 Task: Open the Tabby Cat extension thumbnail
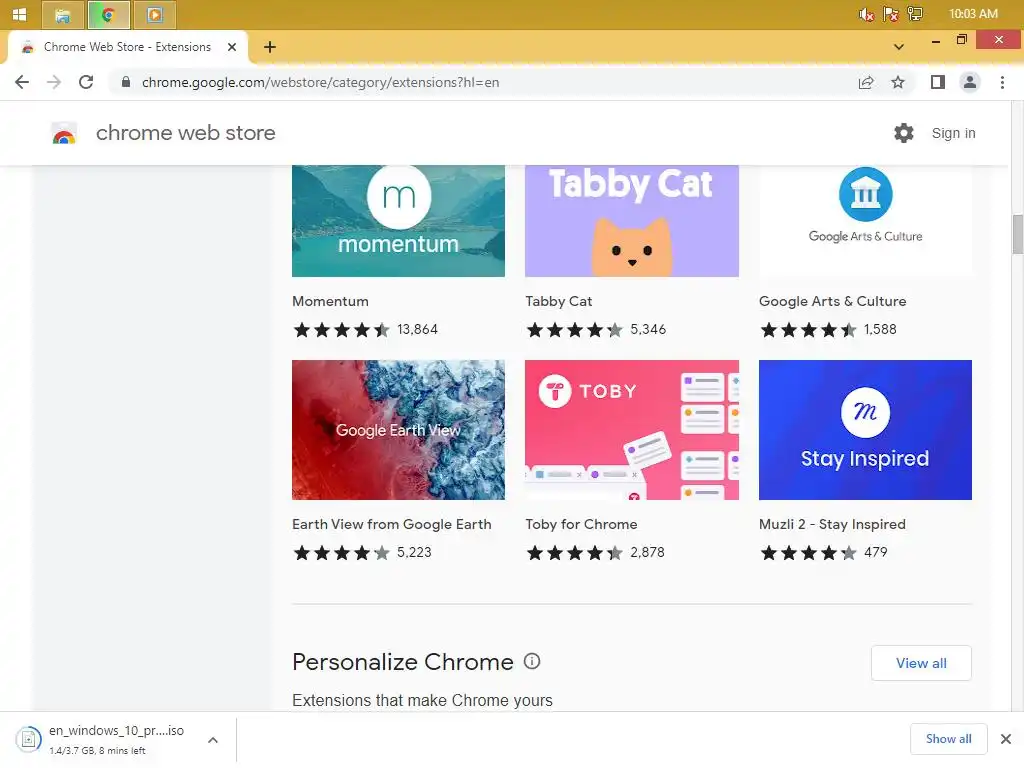pos(632,221)
